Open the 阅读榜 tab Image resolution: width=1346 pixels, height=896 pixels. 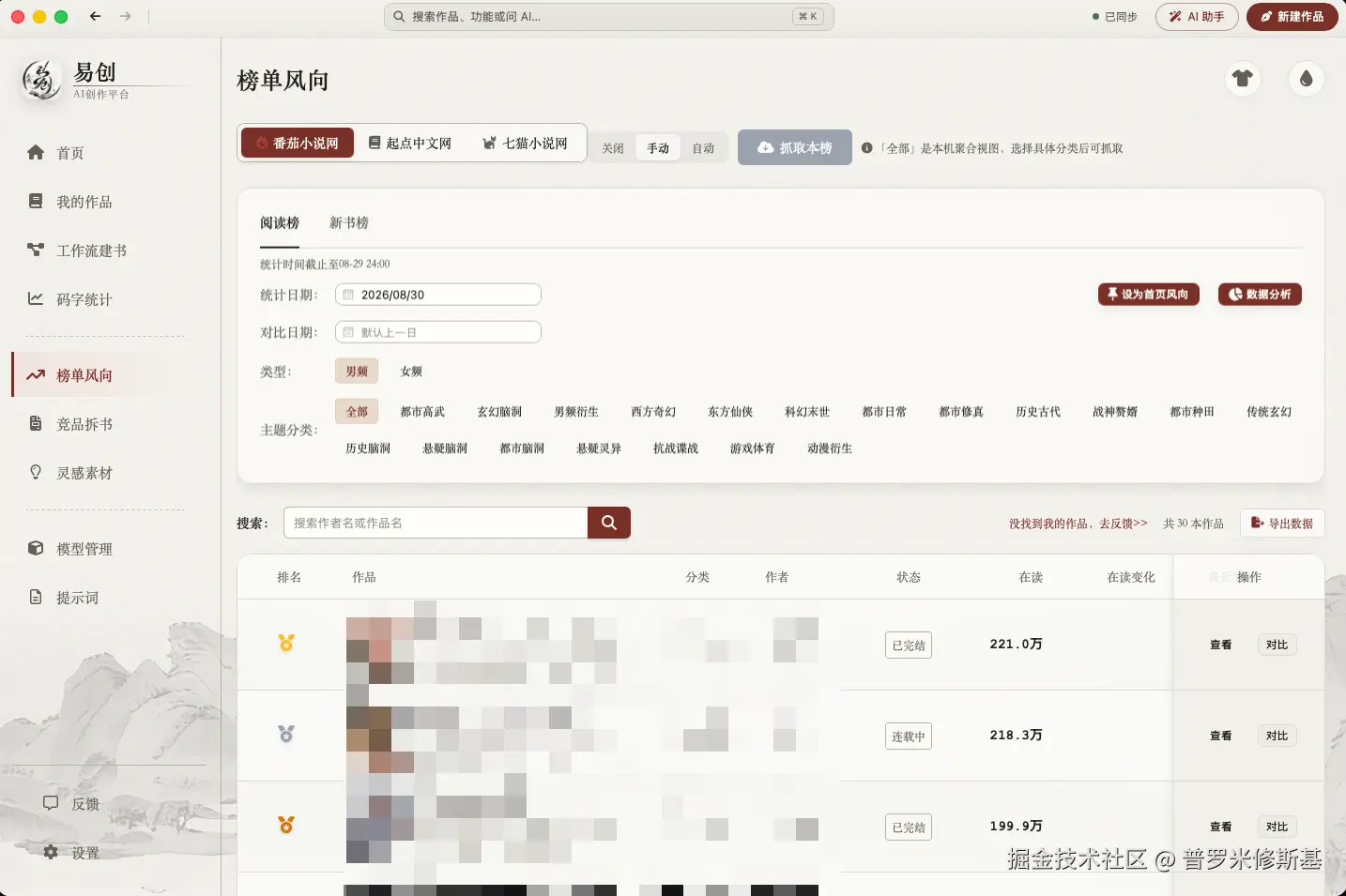(x=280, y=223)
